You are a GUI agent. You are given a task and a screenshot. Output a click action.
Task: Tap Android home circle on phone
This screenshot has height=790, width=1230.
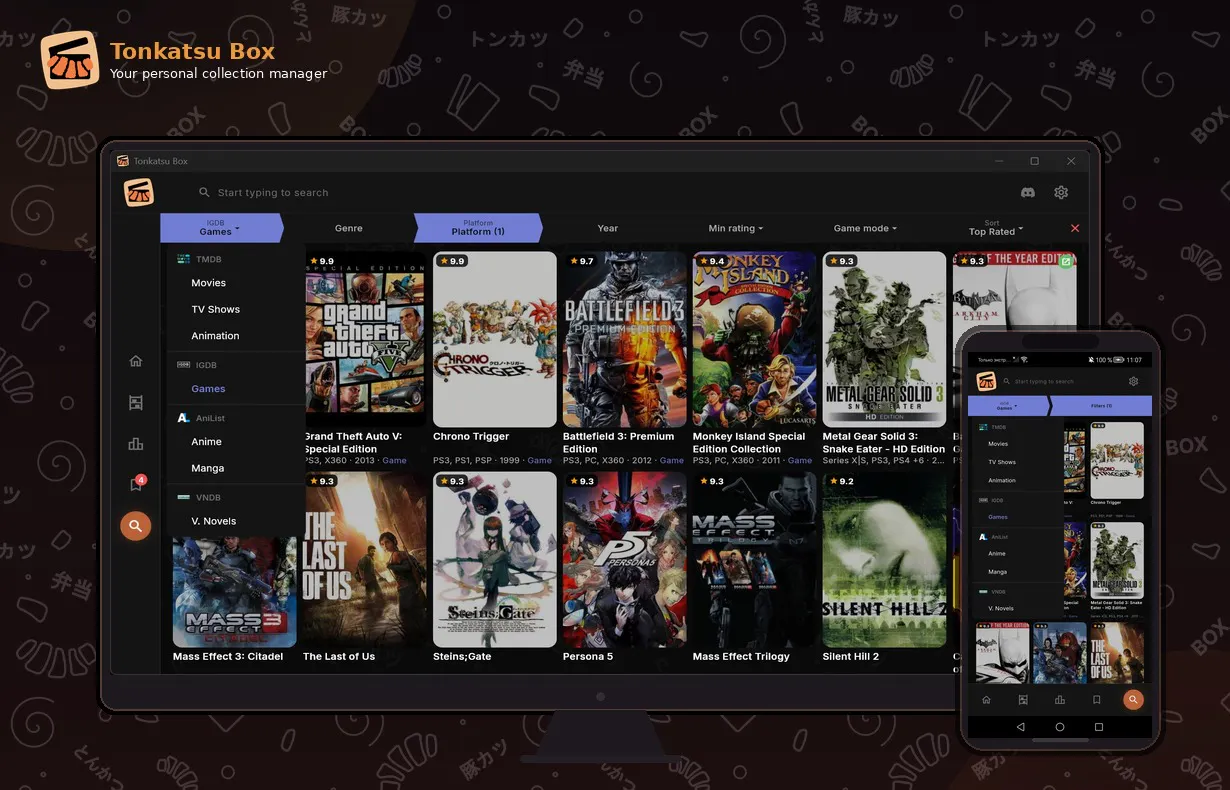click(x=1060, y=727)
